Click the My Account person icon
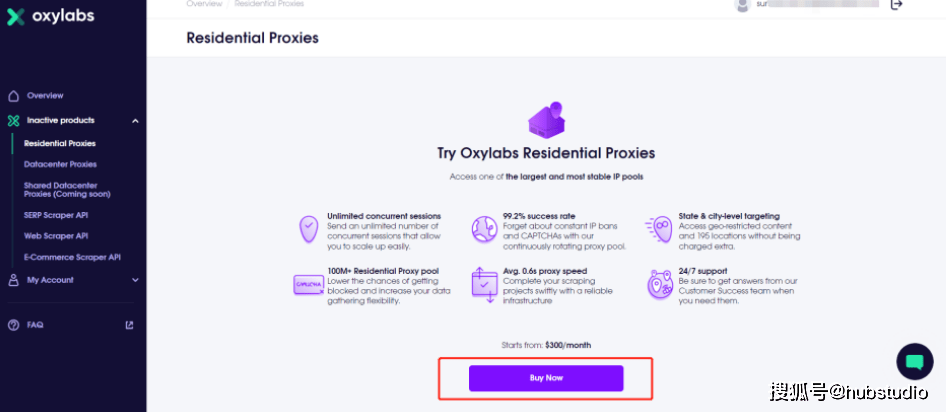This screenshot has width=948, height=412. [13, 280]
